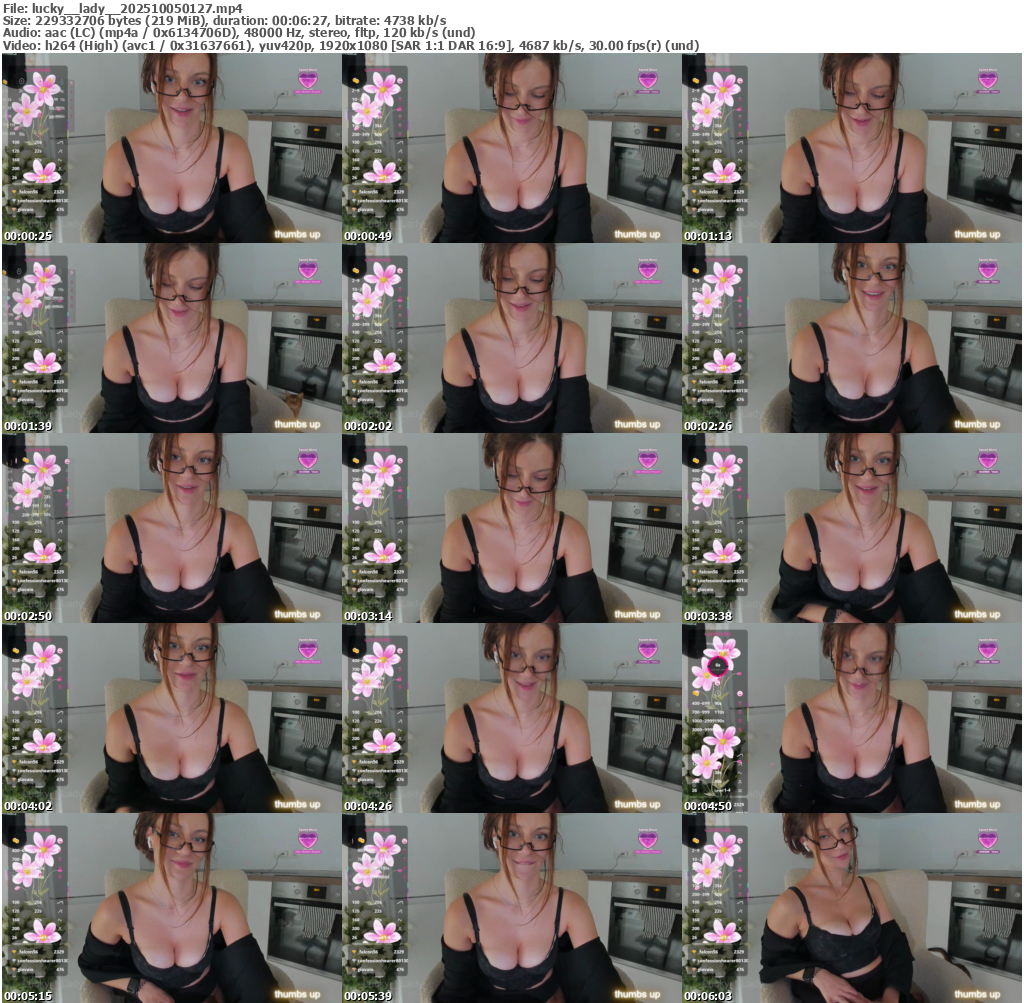Click the pink flower overlay in the 00:00:49 frame
The width and height of the screenshot is (1024, 1003).
[382, 90]
